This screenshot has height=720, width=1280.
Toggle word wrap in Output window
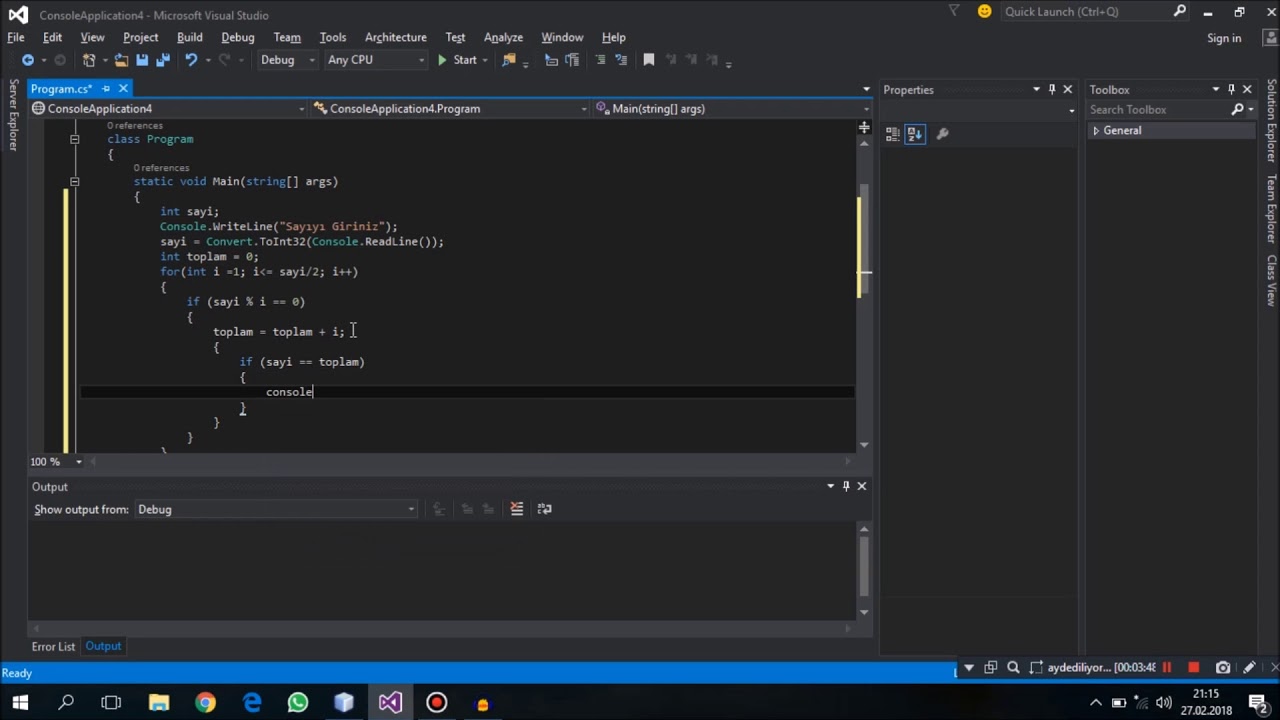pyautogui.click(x=544, y=509)
